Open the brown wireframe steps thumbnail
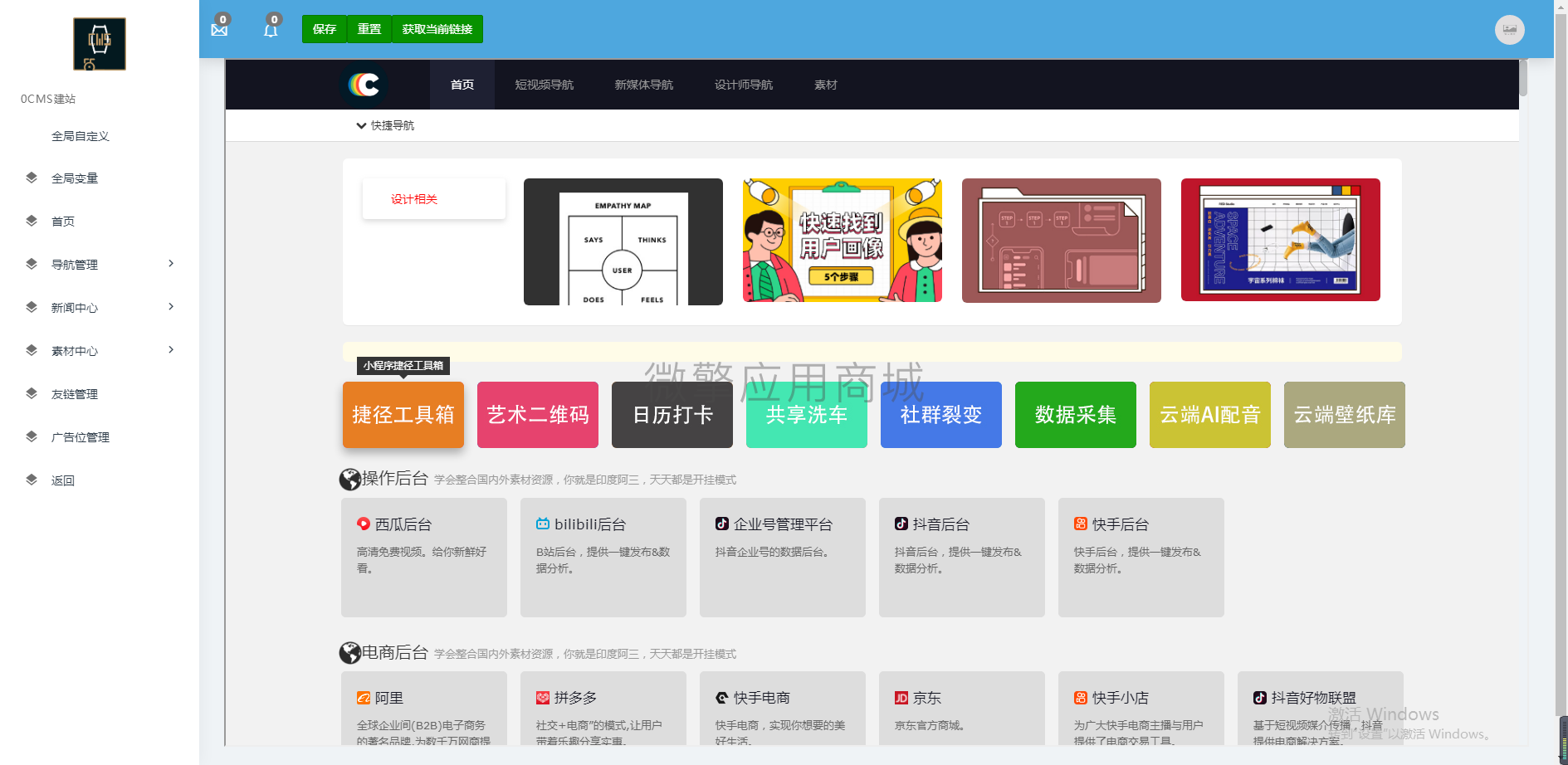Viewport: 1568px width, 765px height. click(1062, 241)
